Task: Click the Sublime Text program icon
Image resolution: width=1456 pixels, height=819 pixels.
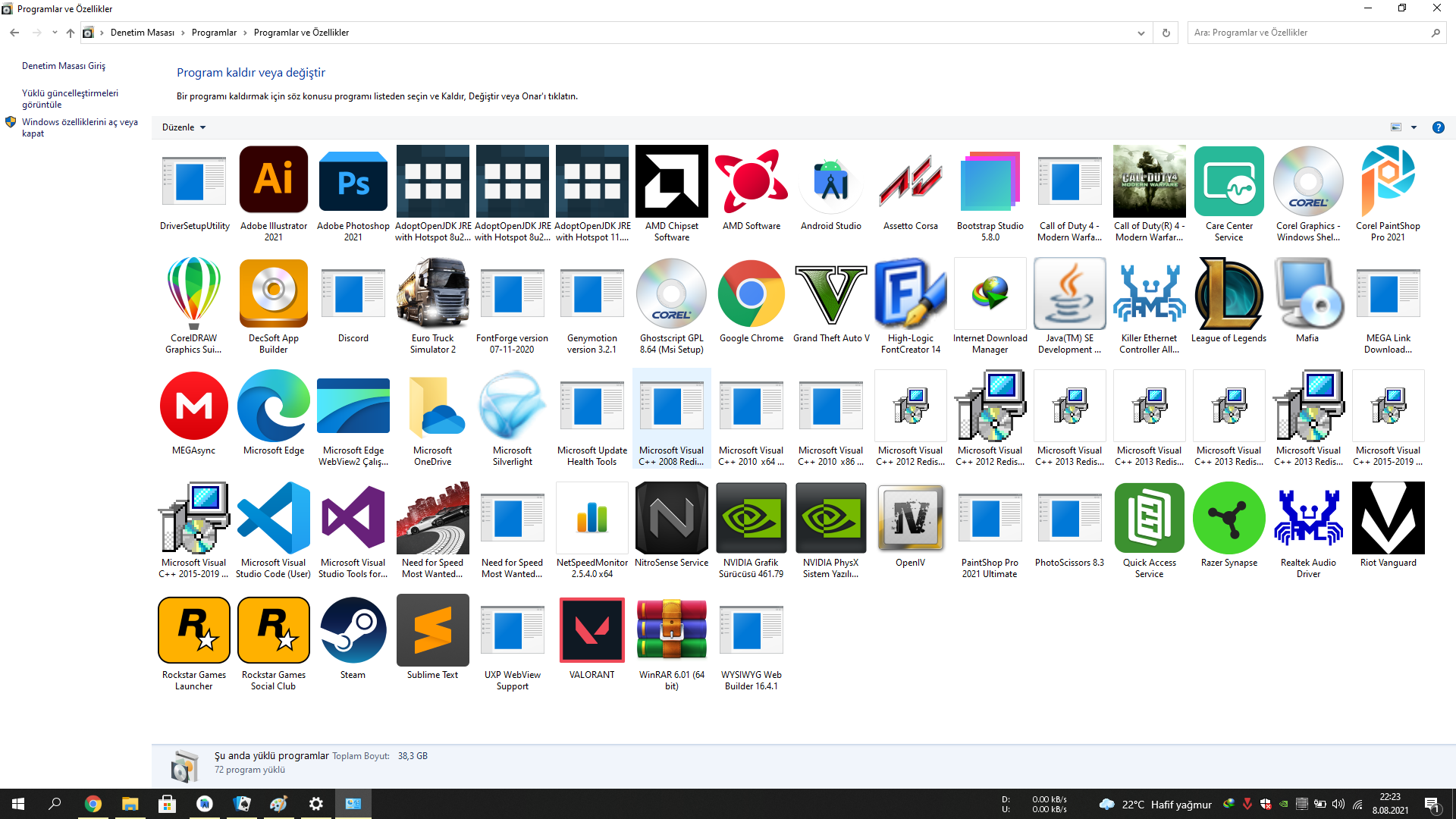Action: tap(432, 631)
